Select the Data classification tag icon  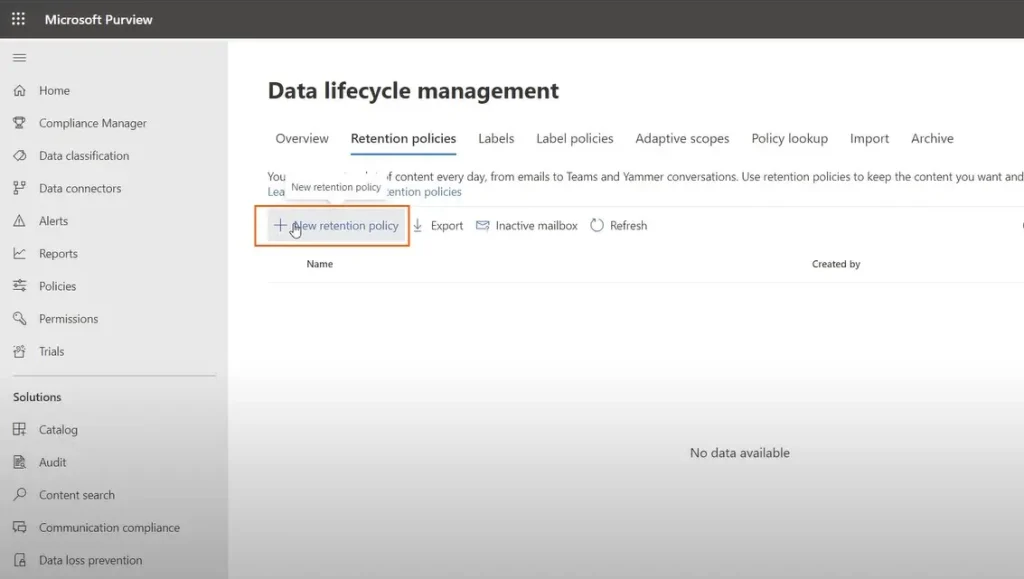pyautogui.click(x=19, y=156)
